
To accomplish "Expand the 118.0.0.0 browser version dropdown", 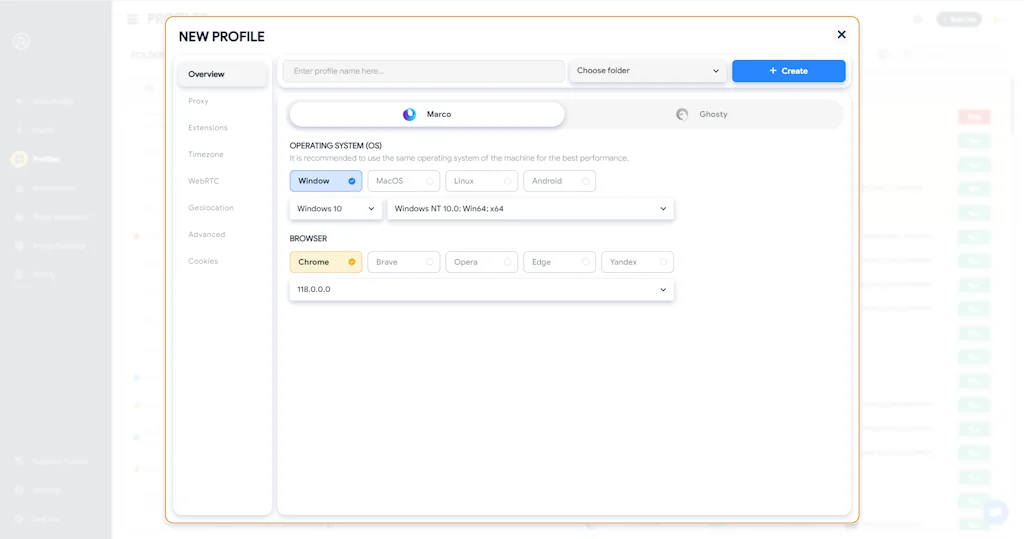I will (481, 289).
